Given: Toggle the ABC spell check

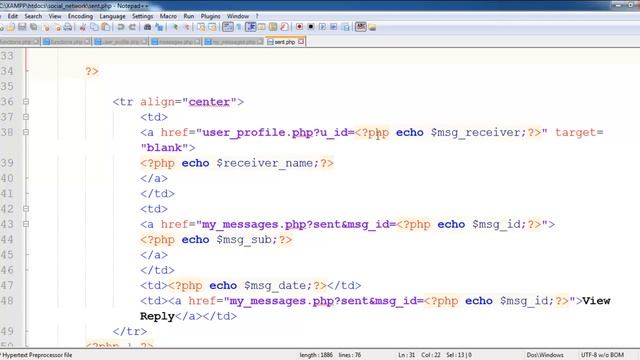Looking at the screenshot, I should click(361, 27).
